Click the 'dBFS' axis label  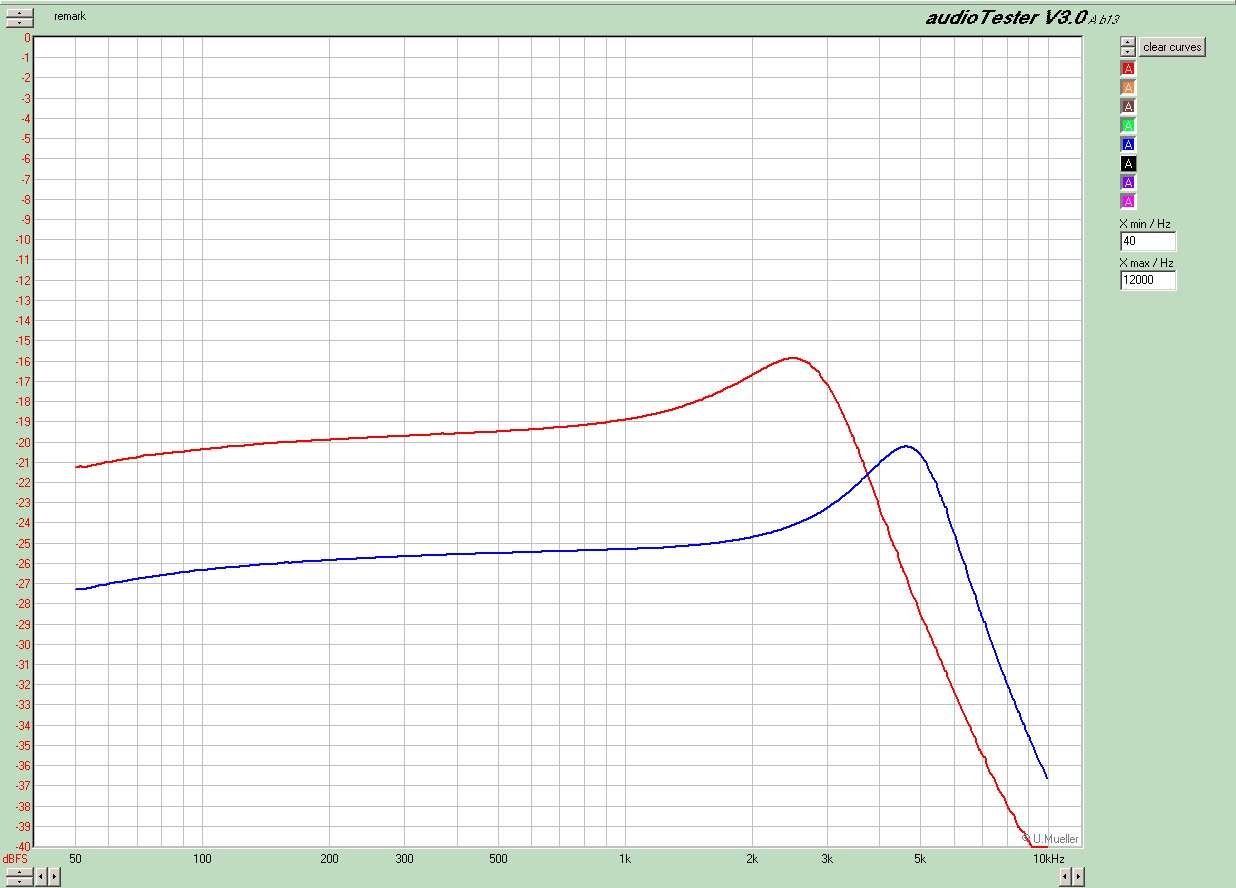pos(15,859)
